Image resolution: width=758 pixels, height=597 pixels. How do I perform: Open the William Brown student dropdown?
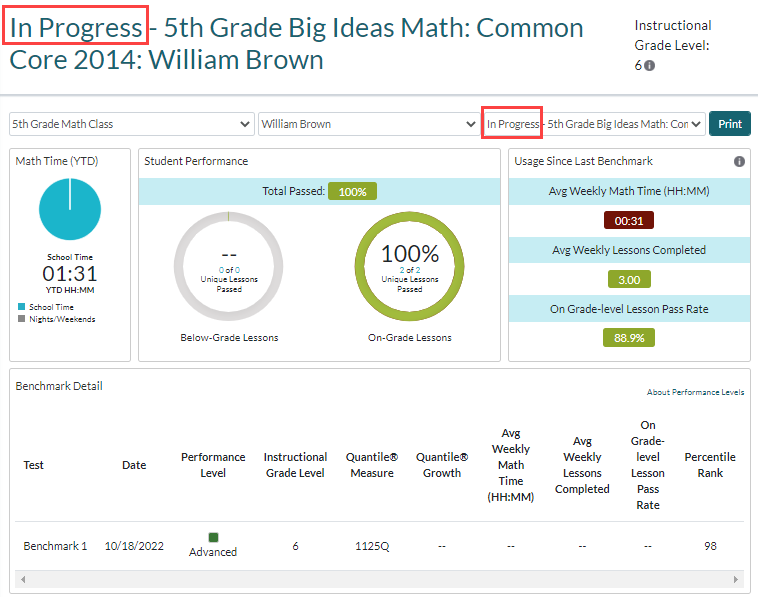point(369,124)
